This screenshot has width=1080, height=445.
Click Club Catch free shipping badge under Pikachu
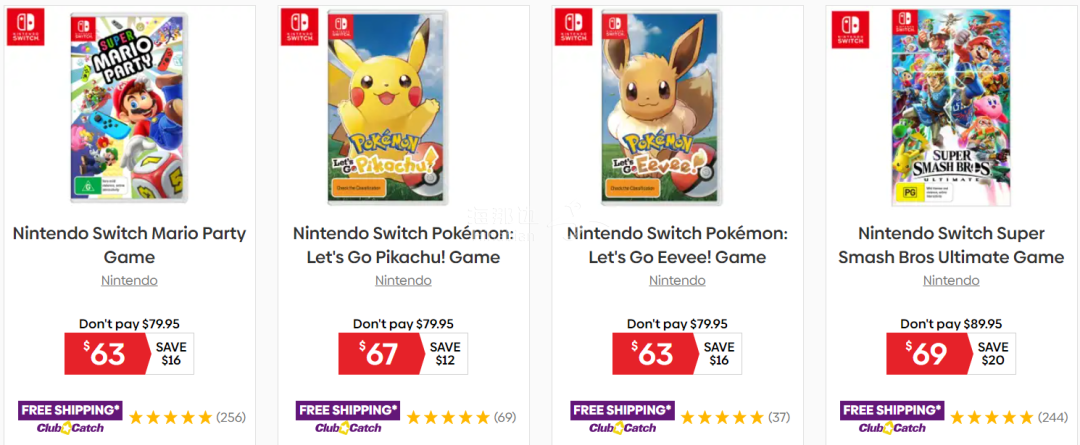click(x=346, y=417)
